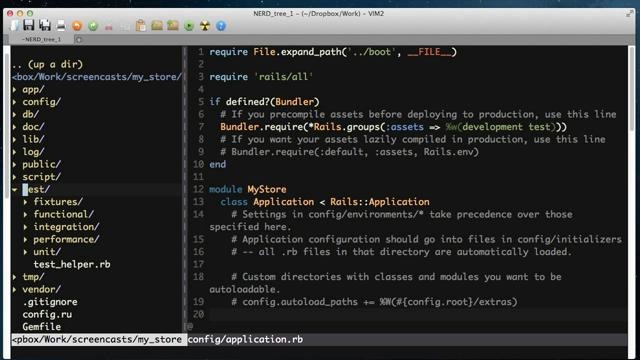Expand the unit/ subfolder arrow

26,252
